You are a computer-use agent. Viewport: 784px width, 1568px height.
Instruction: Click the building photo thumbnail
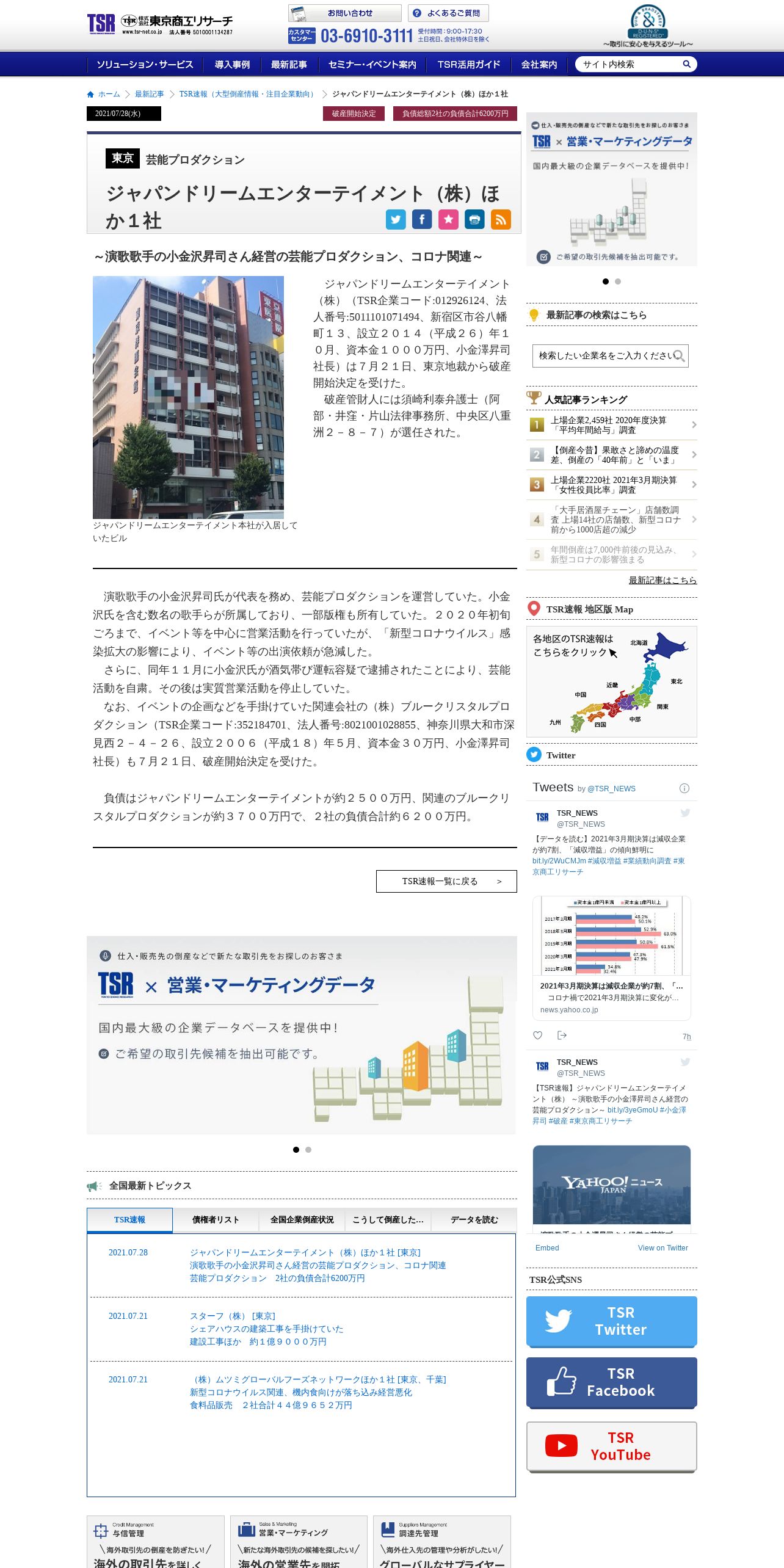[188, 397]
